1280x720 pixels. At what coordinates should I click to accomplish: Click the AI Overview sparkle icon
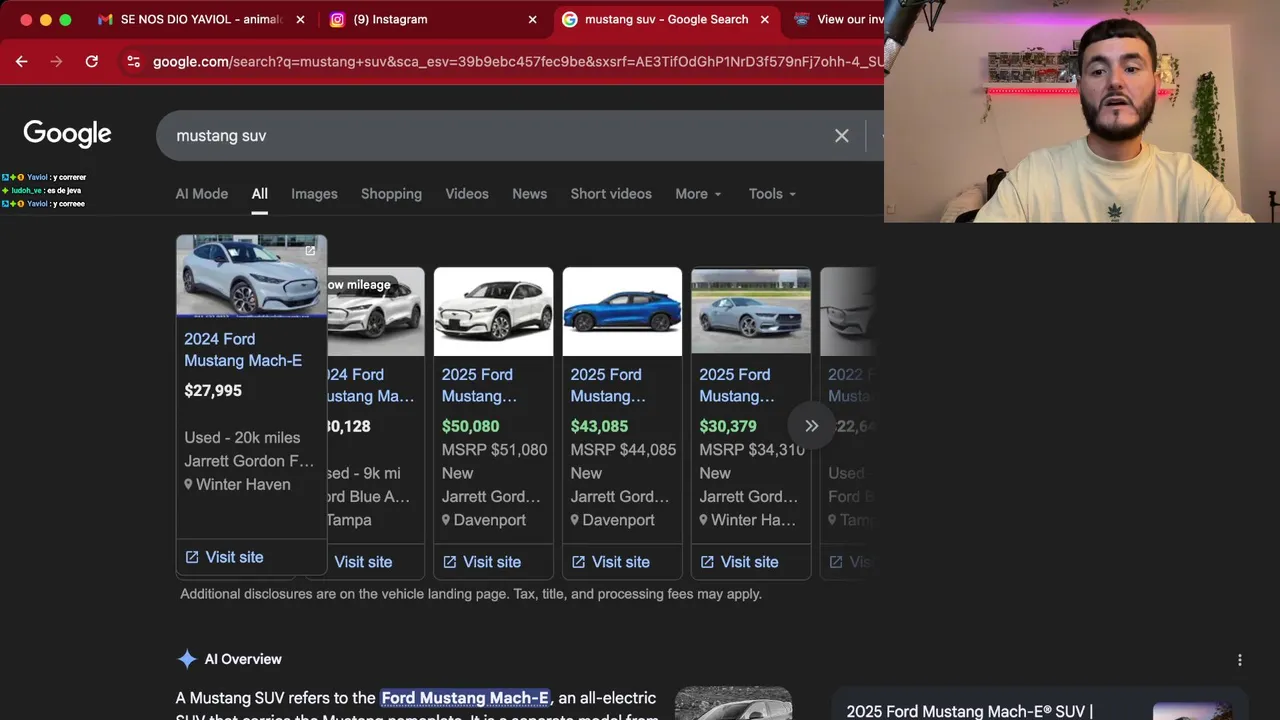point(187,659)
